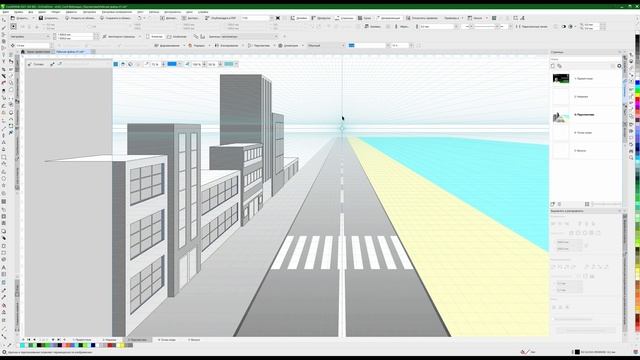Open the Window menu
The image size is (640, 360).
[x=189, y=12]
